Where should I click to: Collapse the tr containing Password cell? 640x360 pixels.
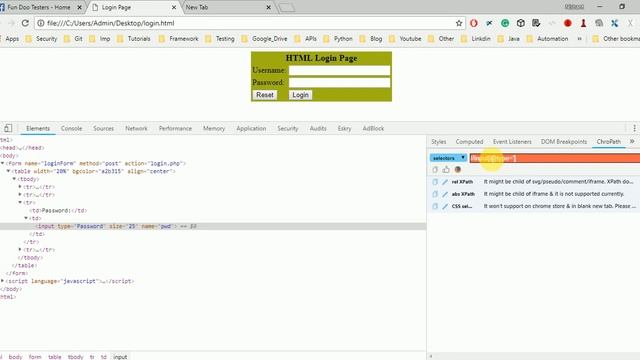[20, 202]
